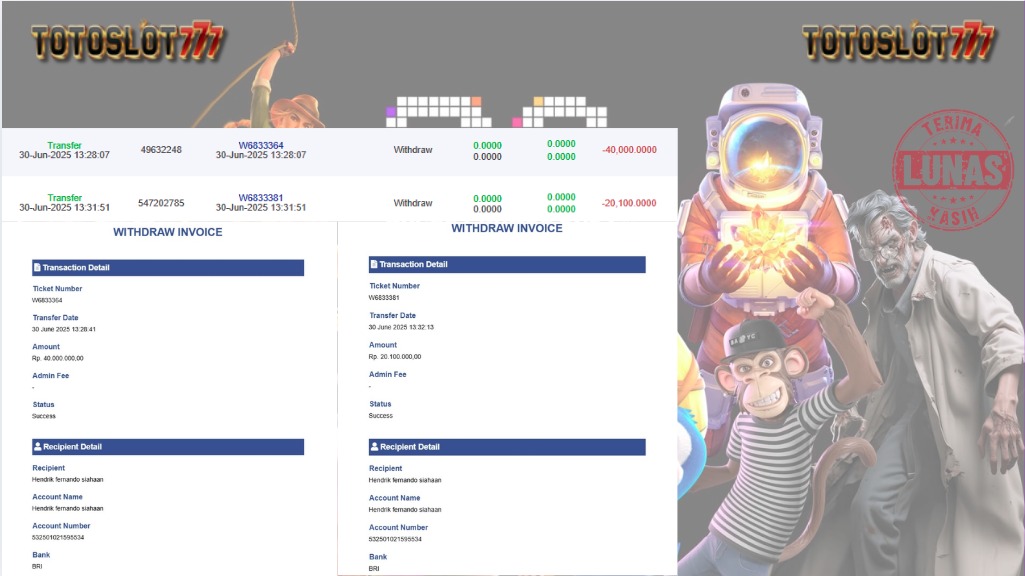Click the Transaction Detail document icon, invoice W6833381
This screenshot has width=1025, height=576.
click(x=374, y=264)
